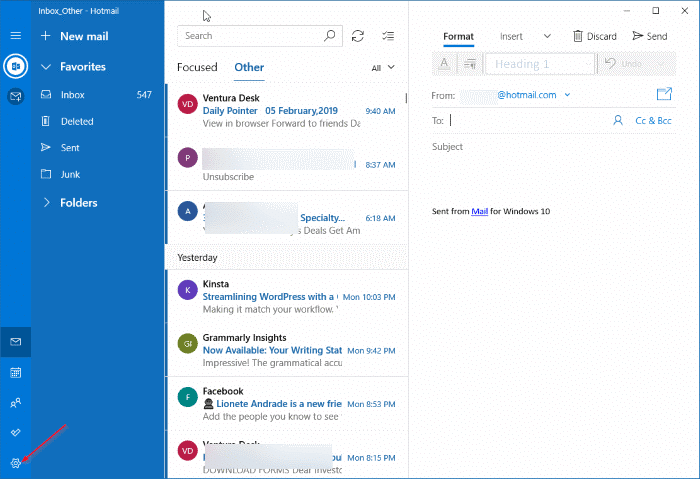Open the People app icon
The width and height of the screenshot is (700, 479).
click(x=16, y=403)
